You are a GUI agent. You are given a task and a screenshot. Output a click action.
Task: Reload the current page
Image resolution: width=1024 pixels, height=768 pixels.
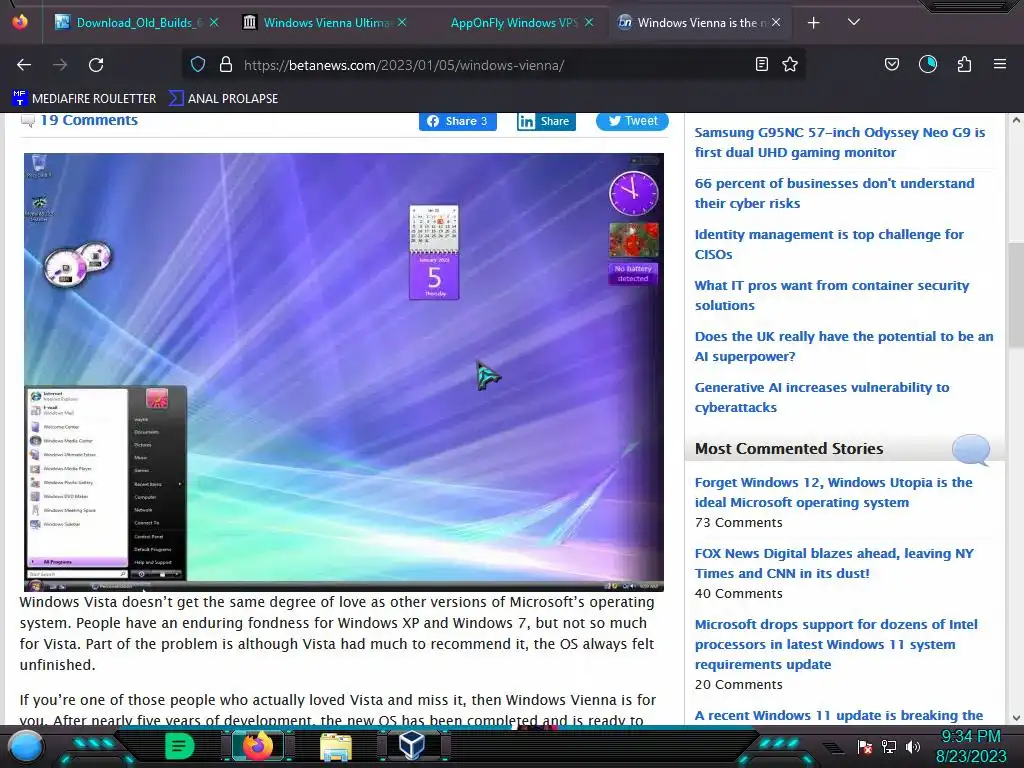[x=96, y=65]
